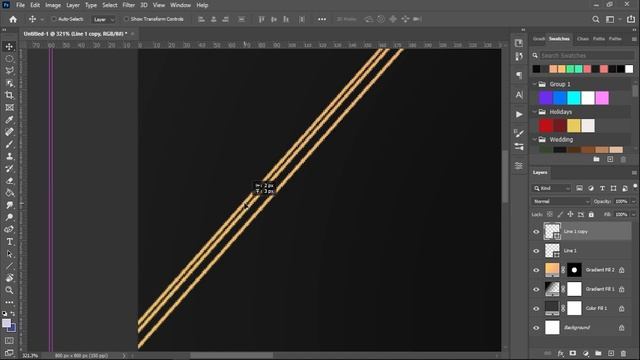Hide the Gradient Fill 2 layer
The height and width of the screenshot is (360, 640).
[536, 270]
